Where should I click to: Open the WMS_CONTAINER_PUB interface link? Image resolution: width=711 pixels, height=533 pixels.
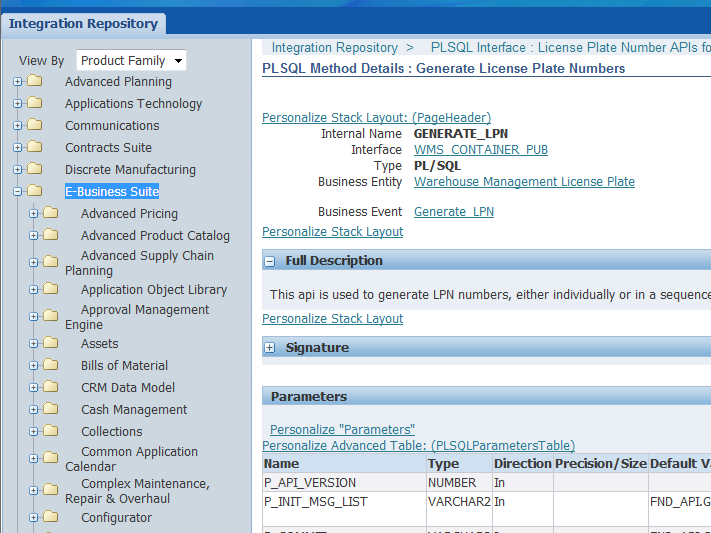pyautogui.click(x=481, y=150)
